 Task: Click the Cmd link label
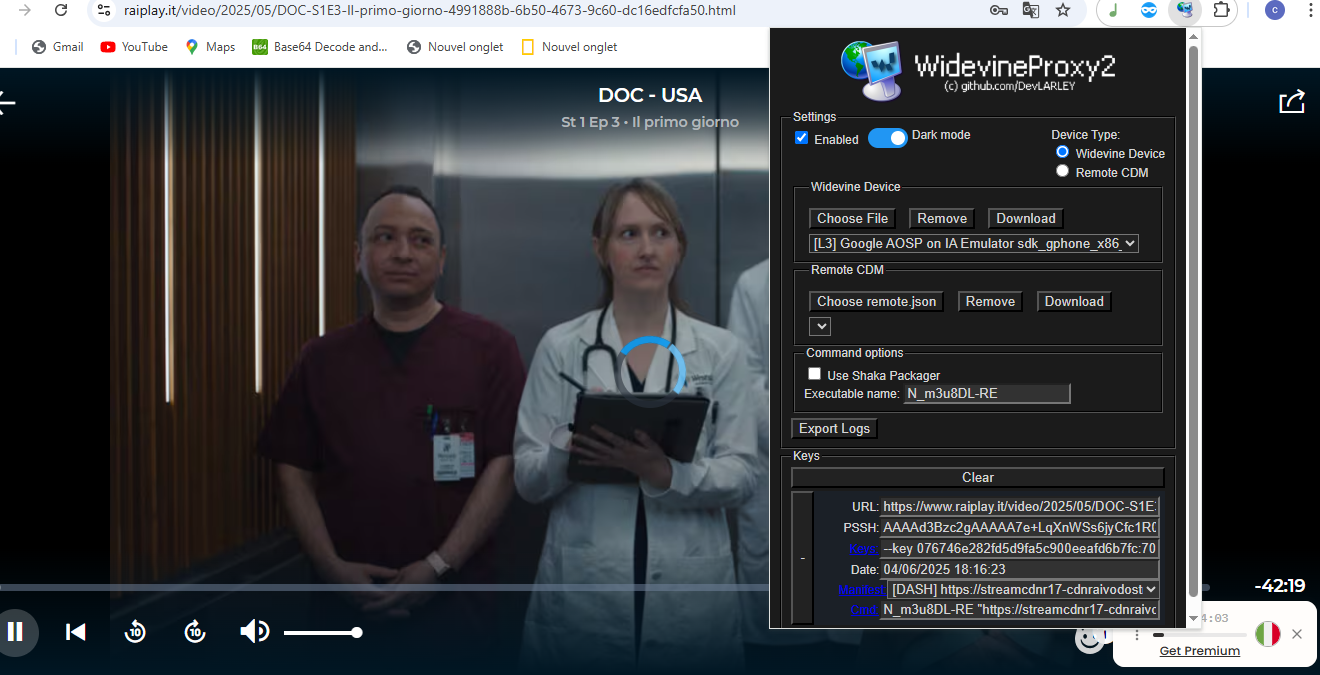864,610
